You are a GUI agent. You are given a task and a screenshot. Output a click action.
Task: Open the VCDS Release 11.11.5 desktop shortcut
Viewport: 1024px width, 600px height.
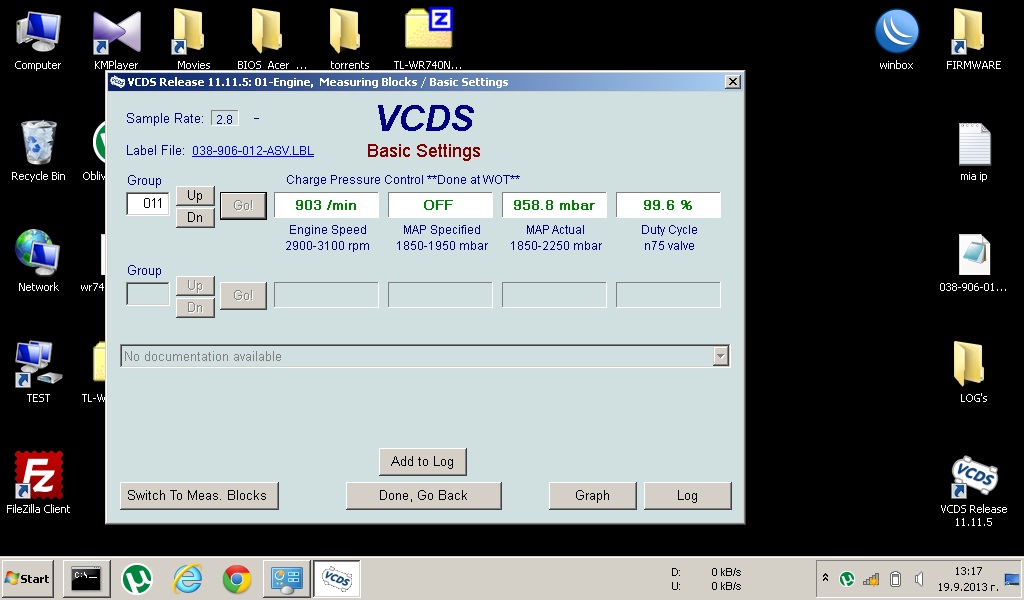[973, 480]
